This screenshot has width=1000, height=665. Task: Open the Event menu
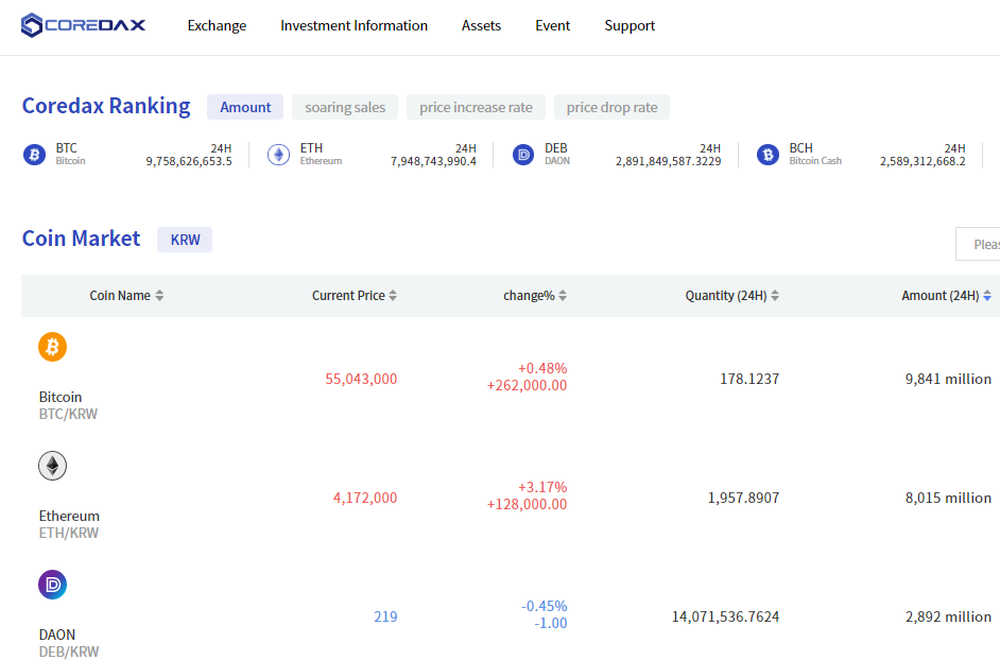click(x=552, y=26)
